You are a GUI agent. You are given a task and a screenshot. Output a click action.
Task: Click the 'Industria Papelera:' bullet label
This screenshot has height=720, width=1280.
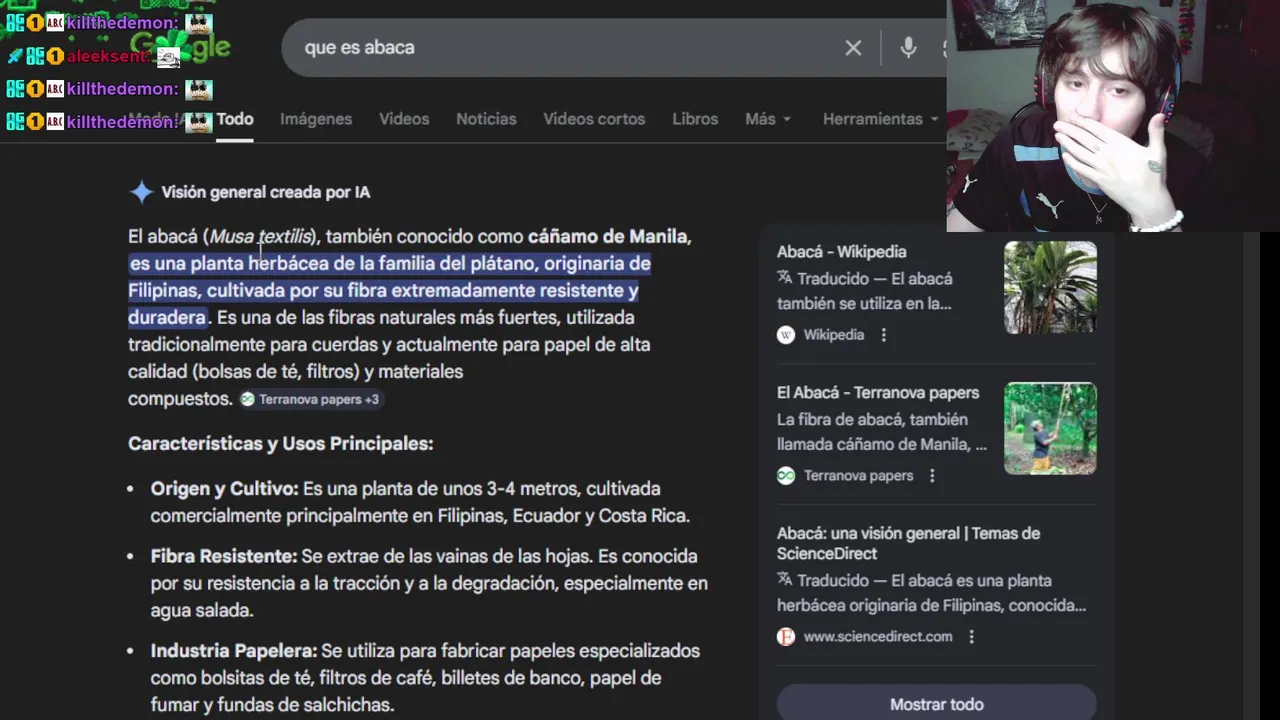pos(234,651)
